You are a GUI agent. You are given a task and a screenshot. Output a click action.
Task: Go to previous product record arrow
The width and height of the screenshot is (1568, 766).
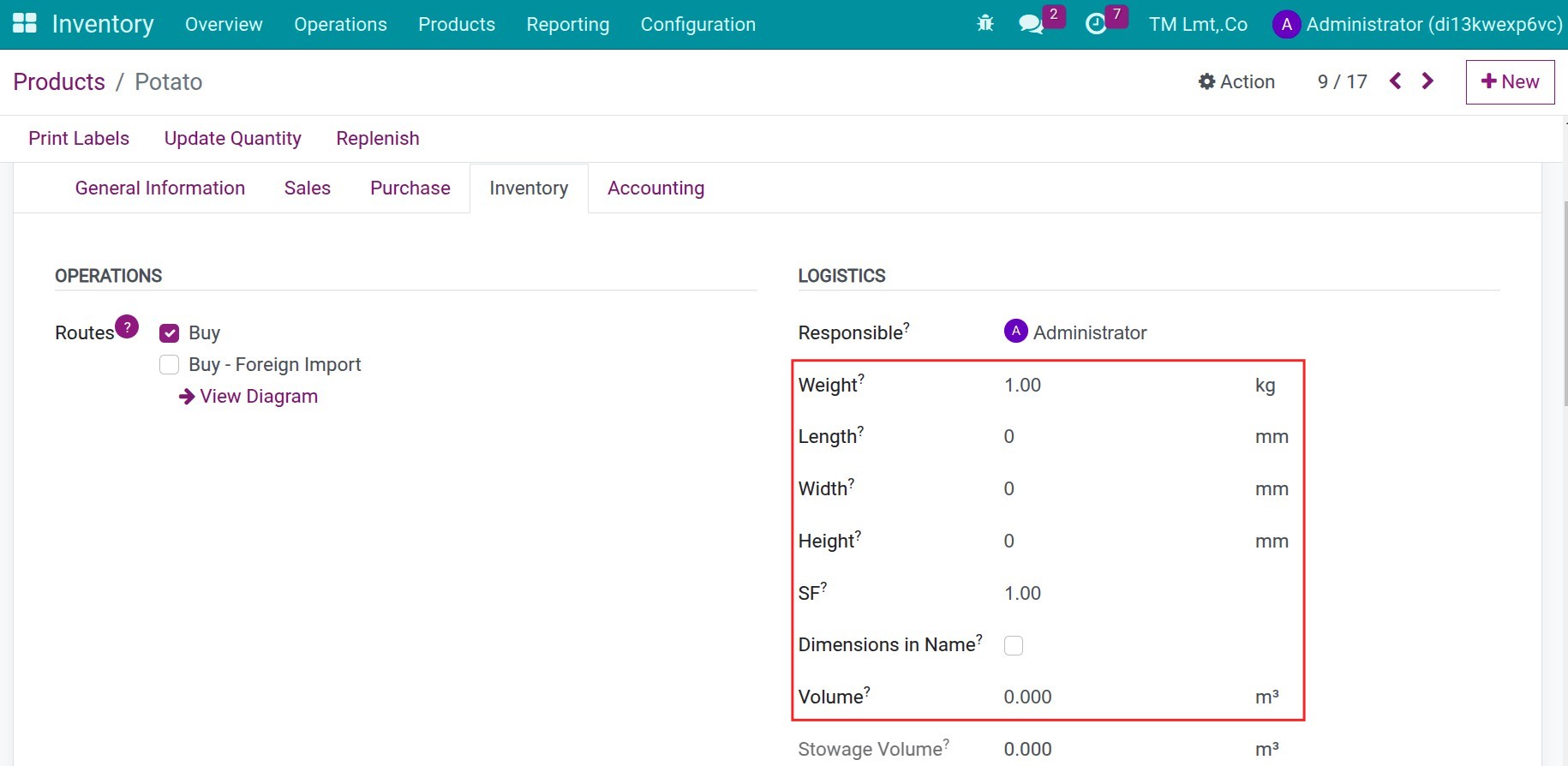pos(1396,81)
